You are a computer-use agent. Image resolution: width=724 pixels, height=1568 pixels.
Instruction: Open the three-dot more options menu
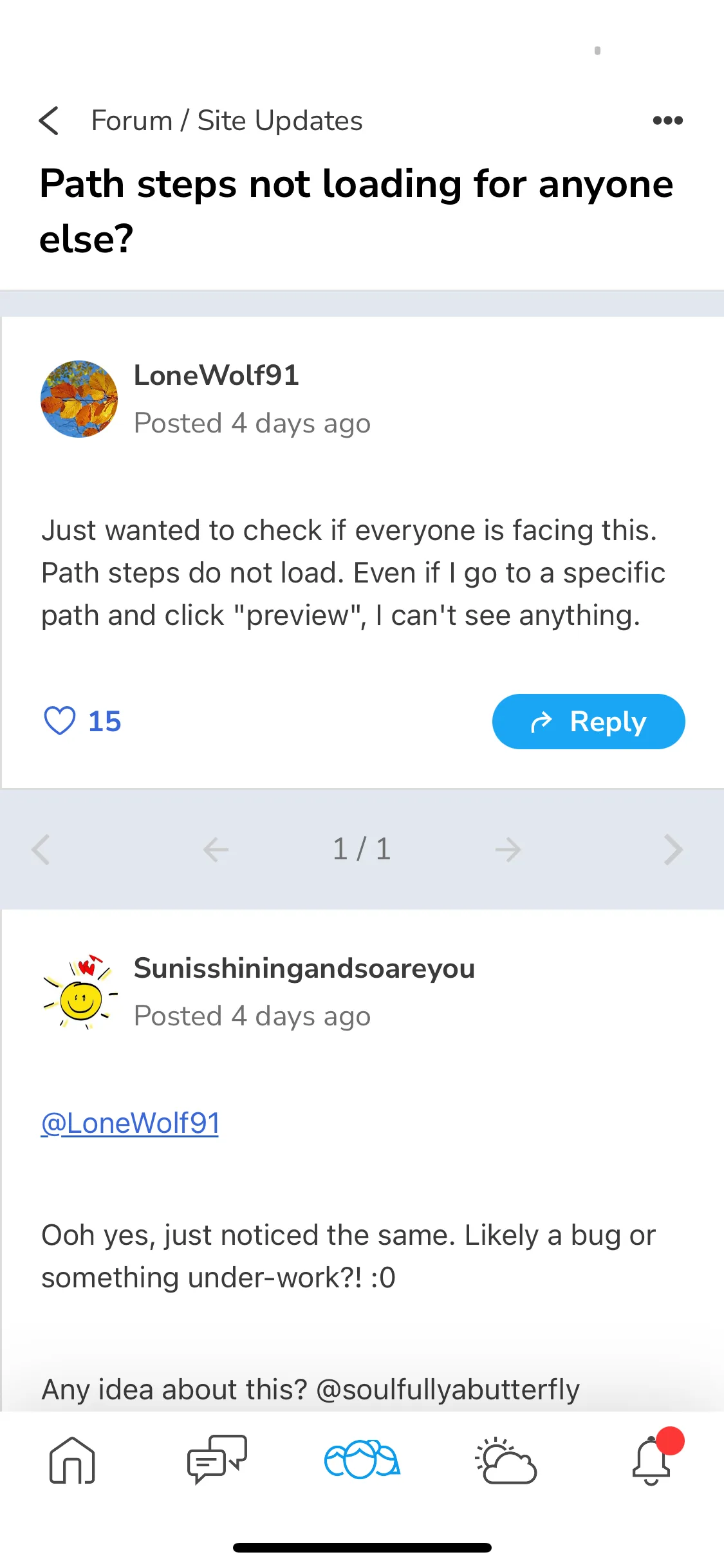click(x=667, y=120)
